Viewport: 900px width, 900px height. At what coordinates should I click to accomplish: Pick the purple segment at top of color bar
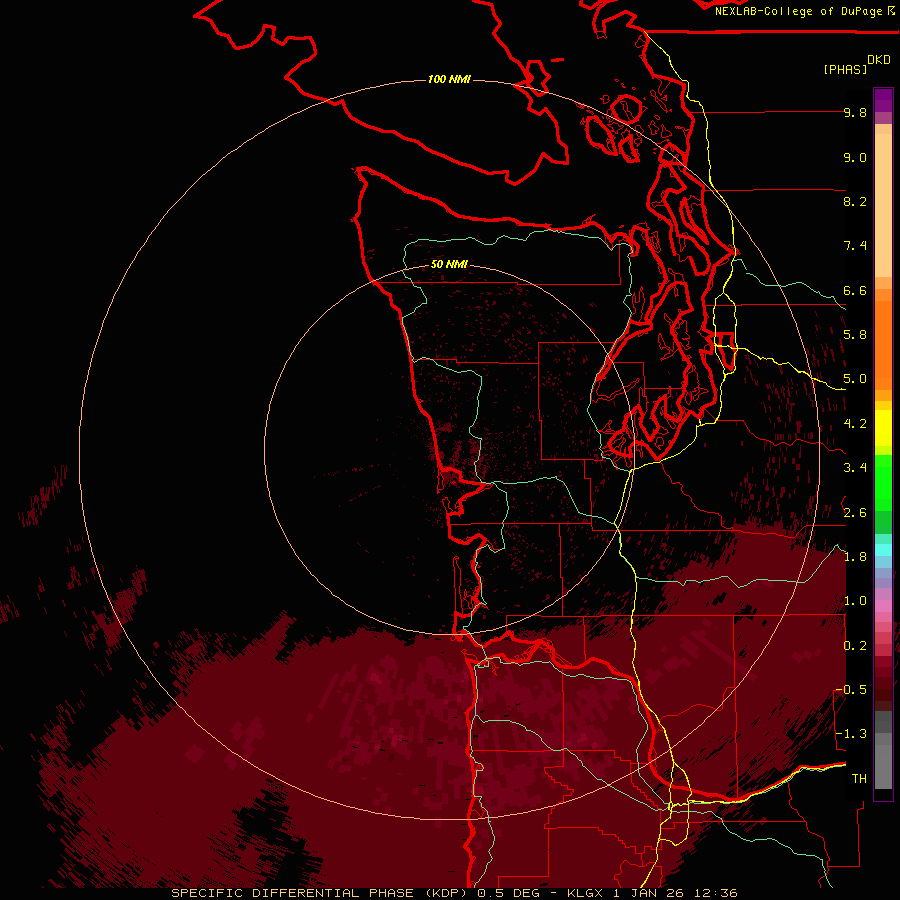pos(883,100)
